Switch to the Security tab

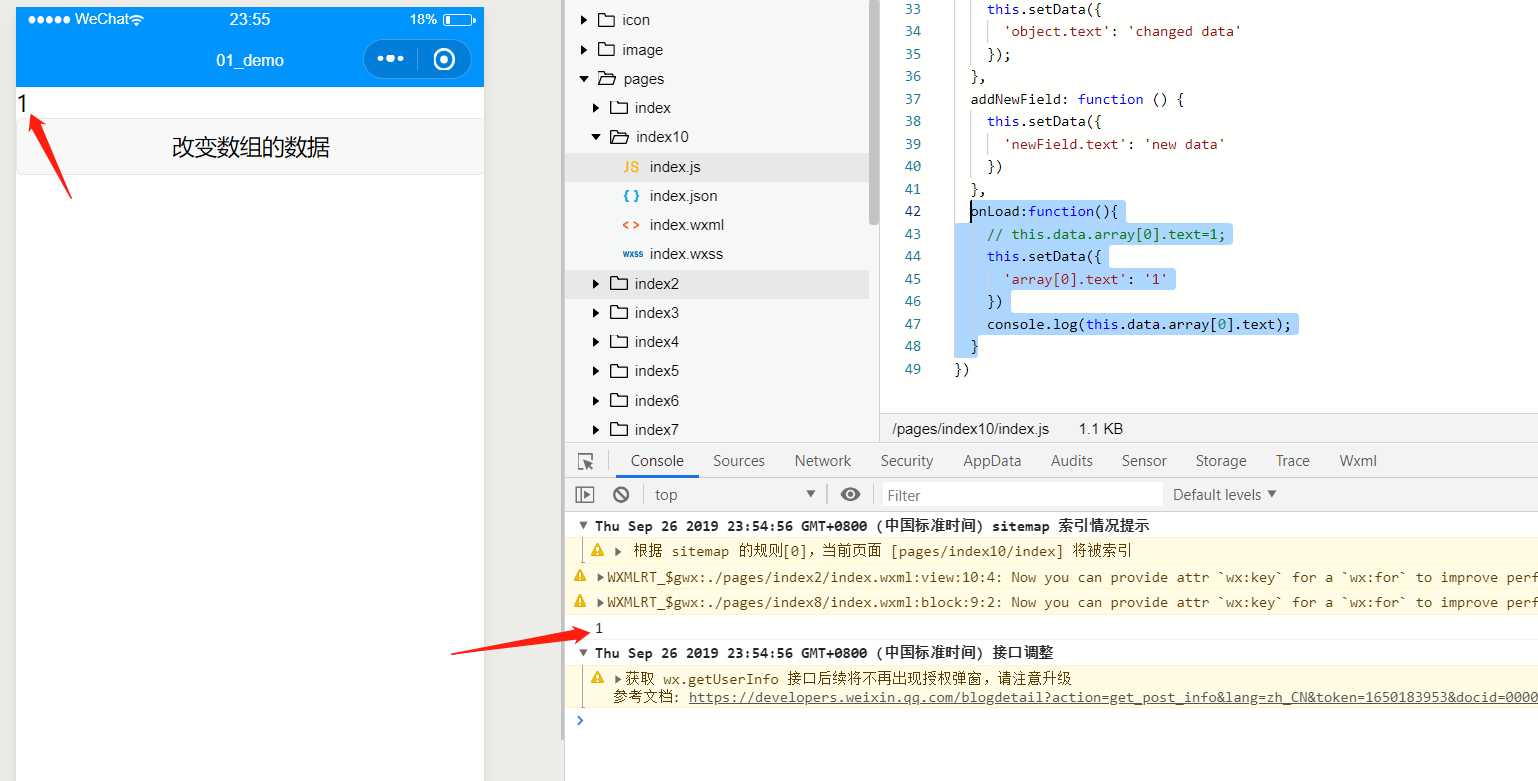click(907, 461)
